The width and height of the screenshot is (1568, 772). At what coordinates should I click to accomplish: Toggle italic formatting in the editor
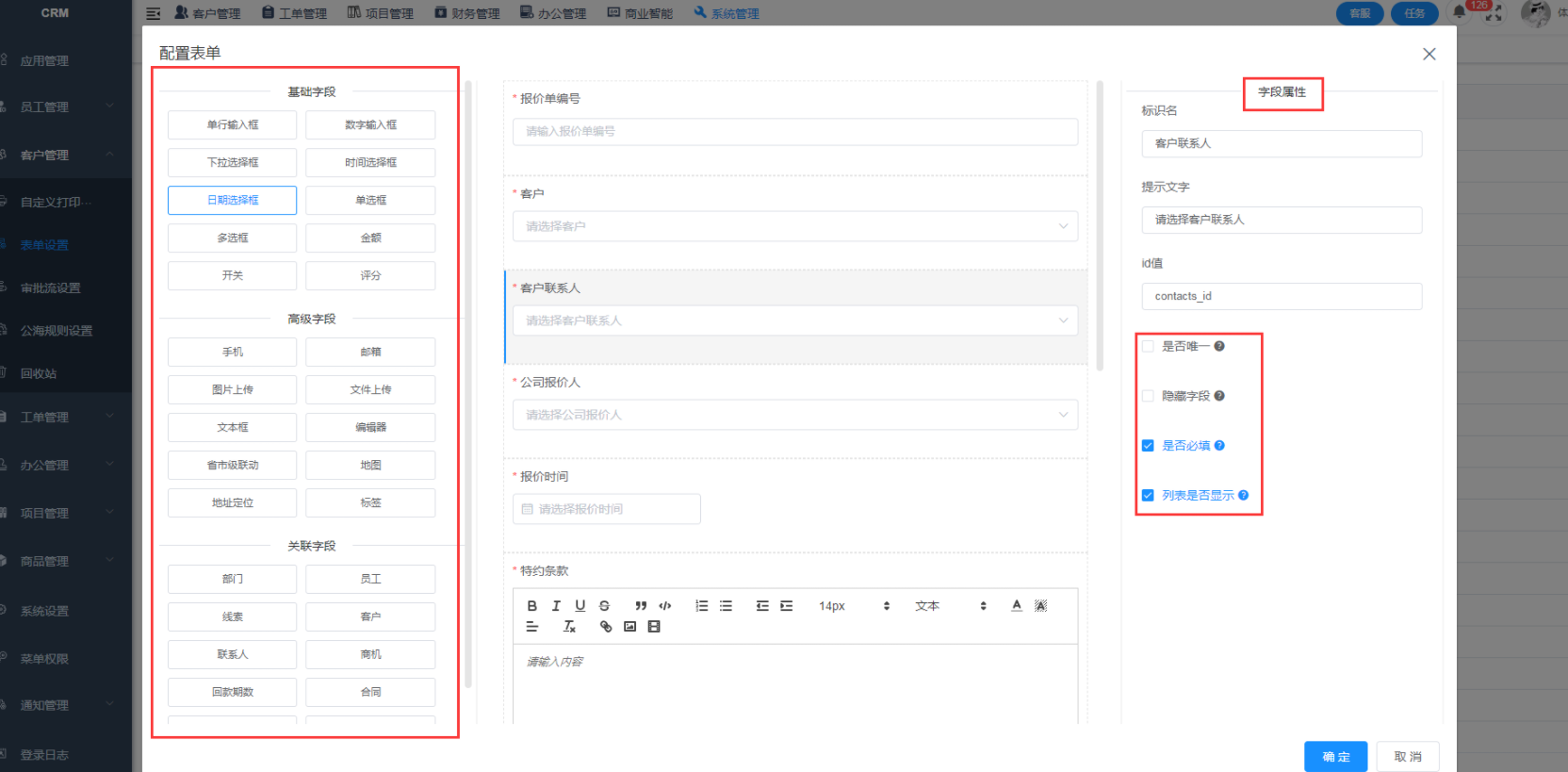(x=556, y=606)
